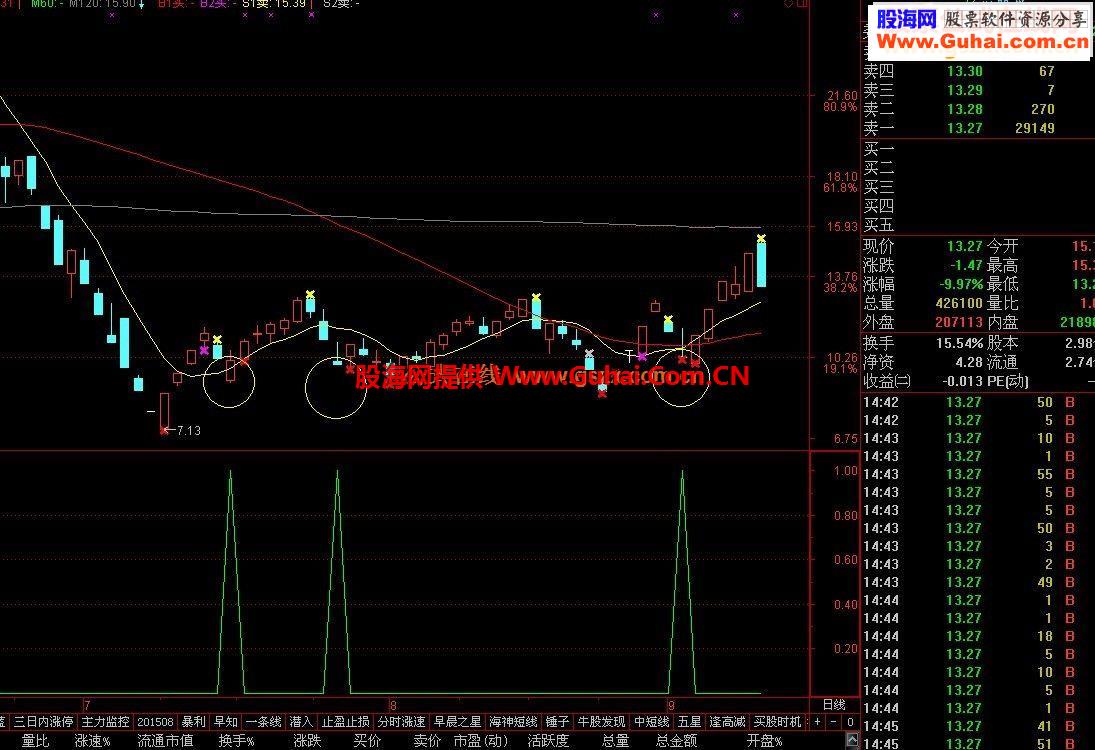Select the 止盈止损 indicator tab
This screenshot has height=750, width=1095.
coord(345,721)
